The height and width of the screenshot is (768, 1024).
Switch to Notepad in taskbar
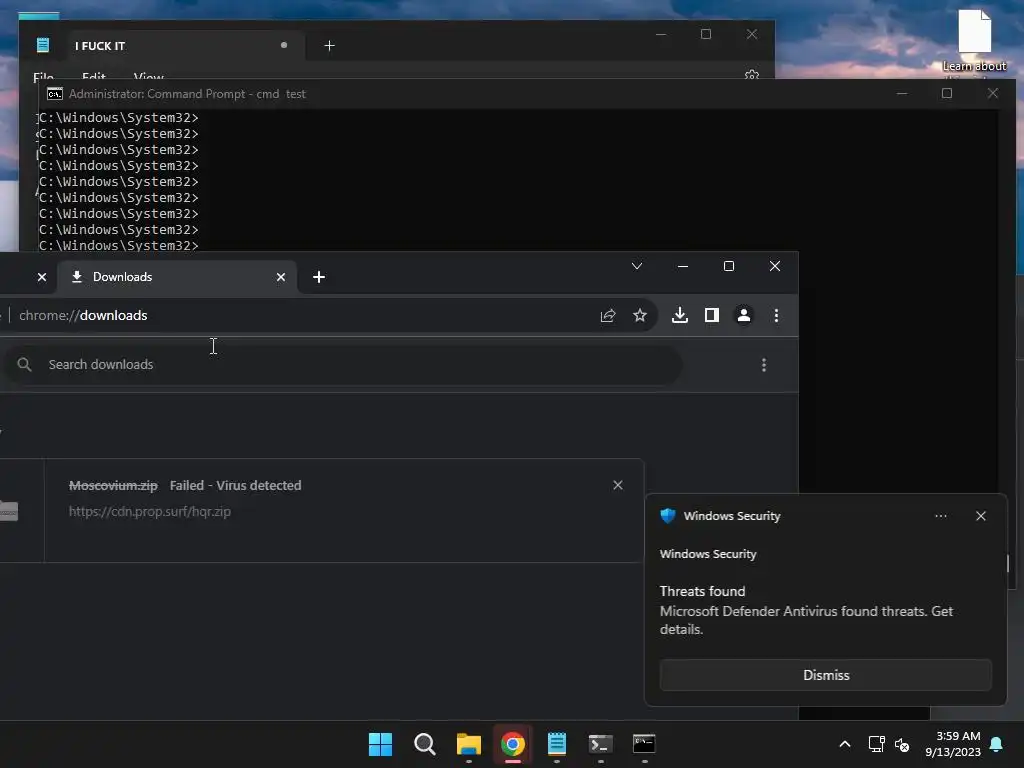(x=557, y=744)
